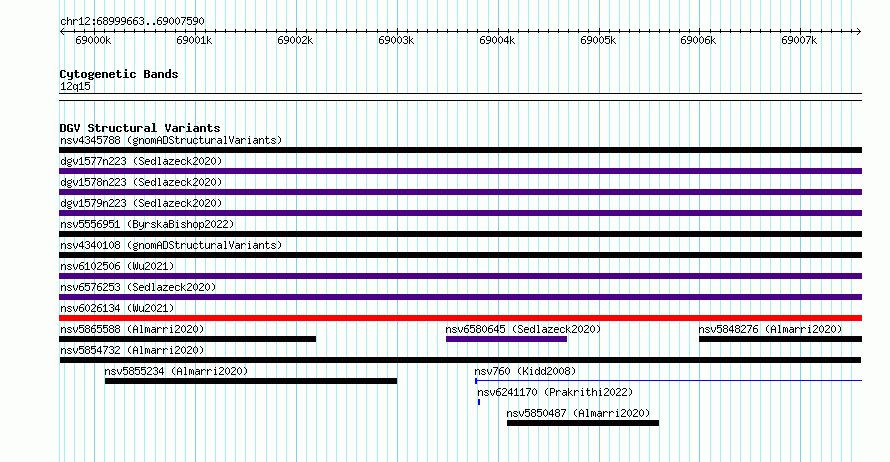Click the 12q15 cytogenetic band label

point(75,86)
